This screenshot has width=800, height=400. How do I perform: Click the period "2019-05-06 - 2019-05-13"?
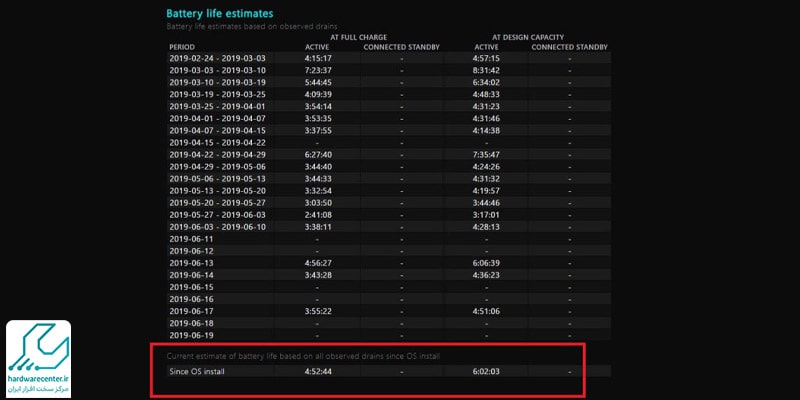pos(217,179)
